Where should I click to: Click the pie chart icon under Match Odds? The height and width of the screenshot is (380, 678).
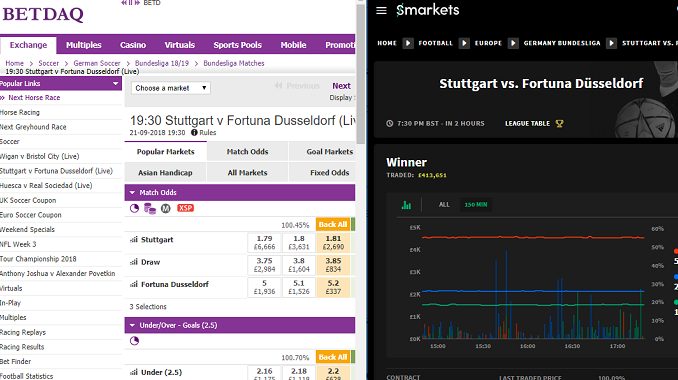click(x=134, y=208)
